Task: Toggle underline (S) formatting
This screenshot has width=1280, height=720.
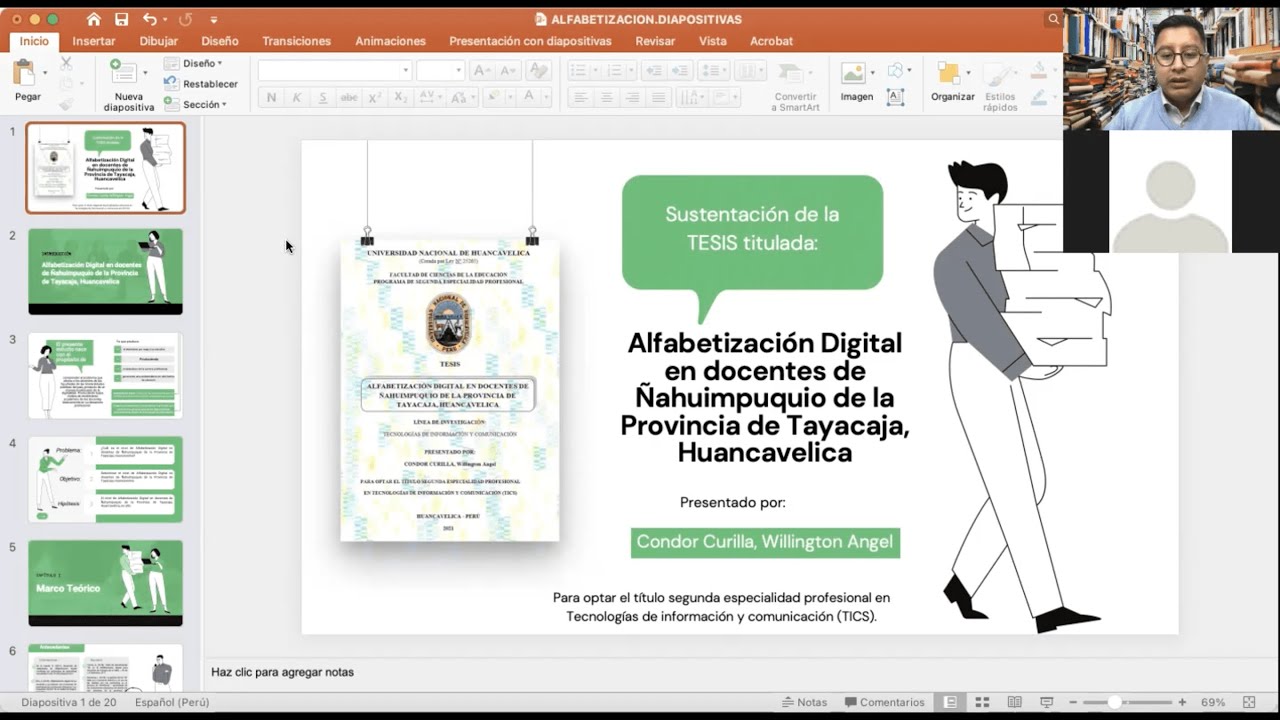Action: pos(323,97)
